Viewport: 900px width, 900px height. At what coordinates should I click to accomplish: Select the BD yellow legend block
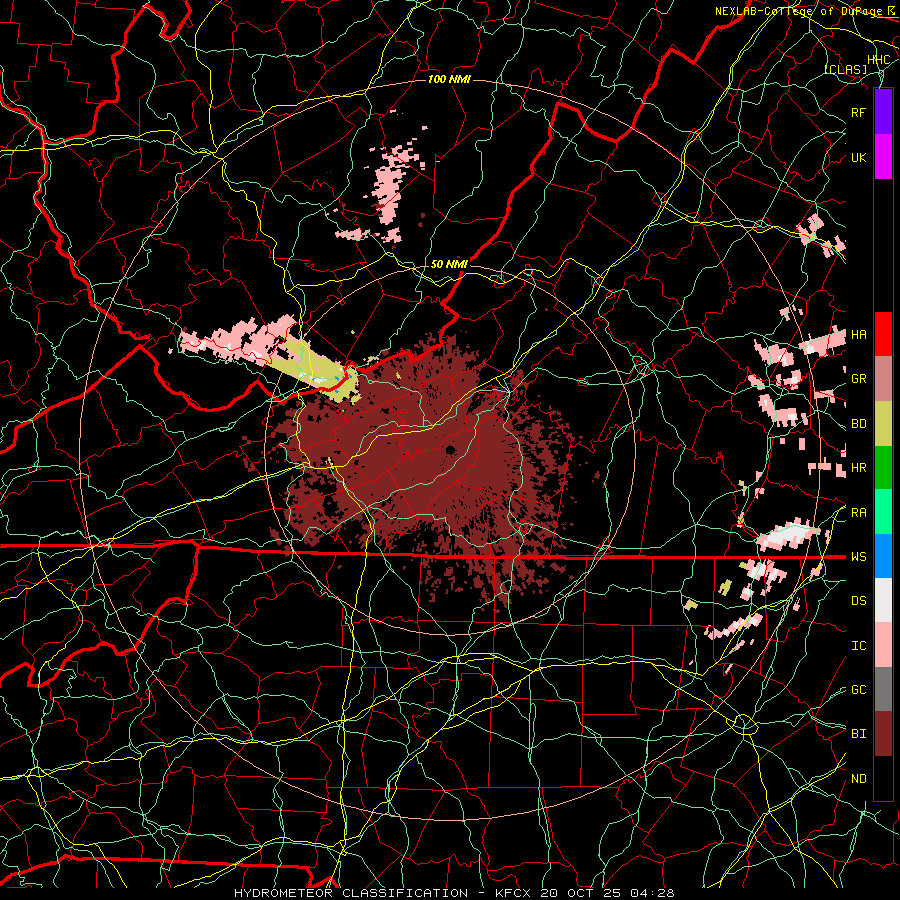tap(883, 424)
